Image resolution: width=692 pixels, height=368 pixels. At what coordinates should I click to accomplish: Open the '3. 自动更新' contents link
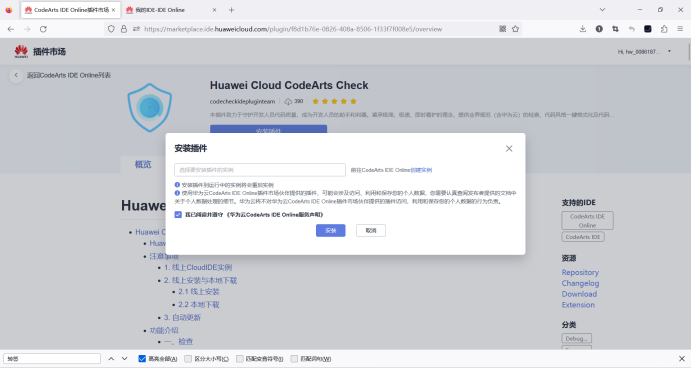pos(182,318)
